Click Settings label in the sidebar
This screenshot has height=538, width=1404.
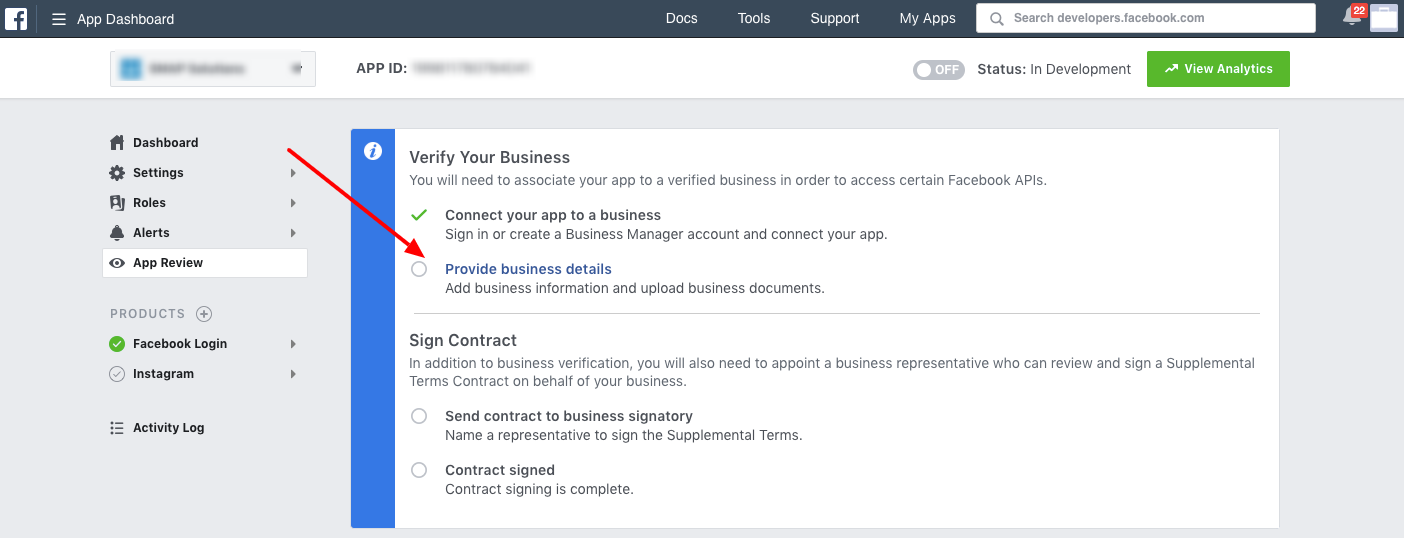(x=158, y=172)
